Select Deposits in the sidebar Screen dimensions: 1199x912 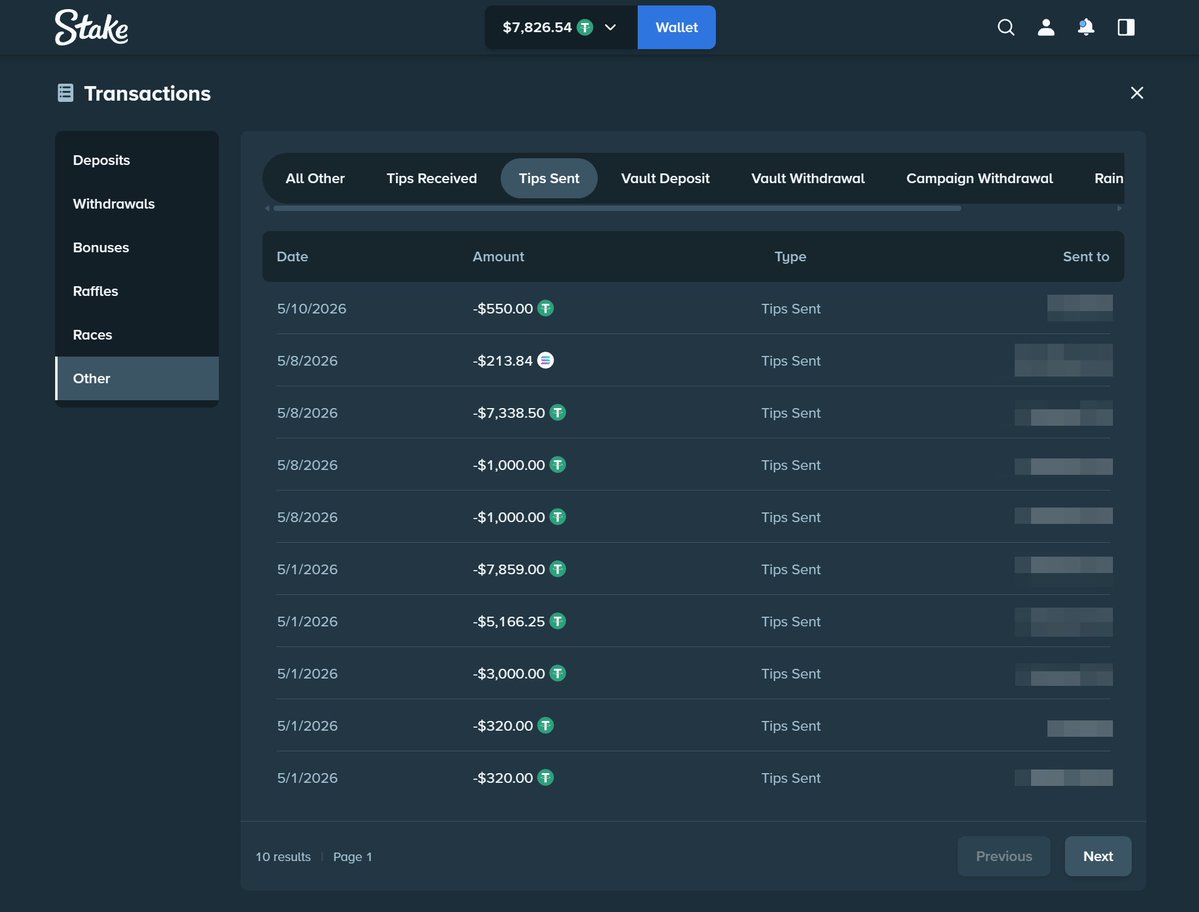tap(137, 160)
